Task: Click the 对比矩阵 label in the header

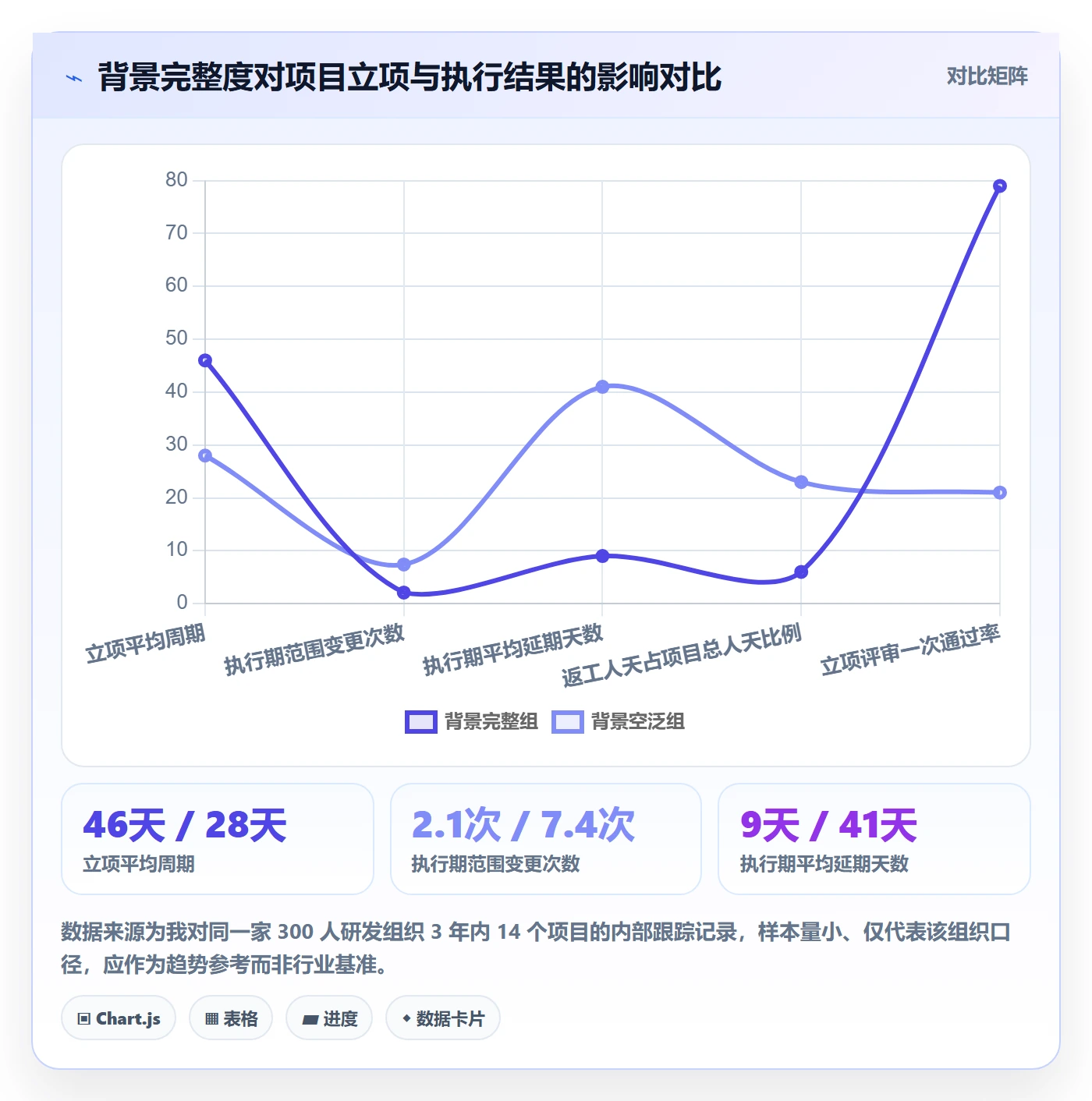Action: (987, 76)
